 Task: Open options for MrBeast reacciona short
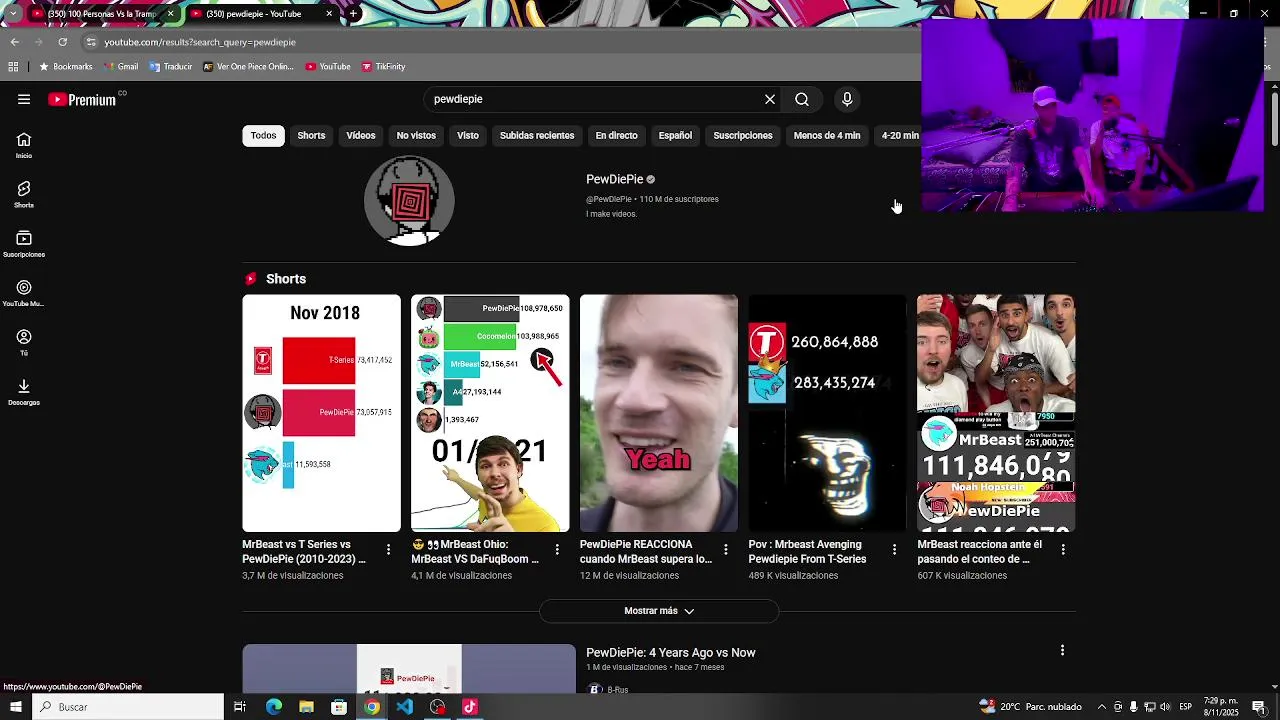[1063, 550]
